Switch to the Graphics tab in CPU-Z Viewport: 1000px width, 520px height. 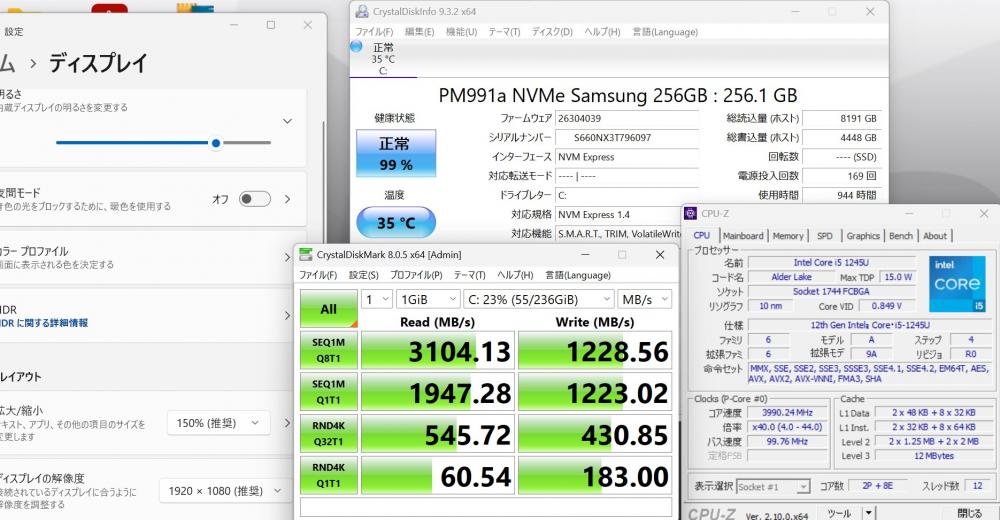point(863,235)
